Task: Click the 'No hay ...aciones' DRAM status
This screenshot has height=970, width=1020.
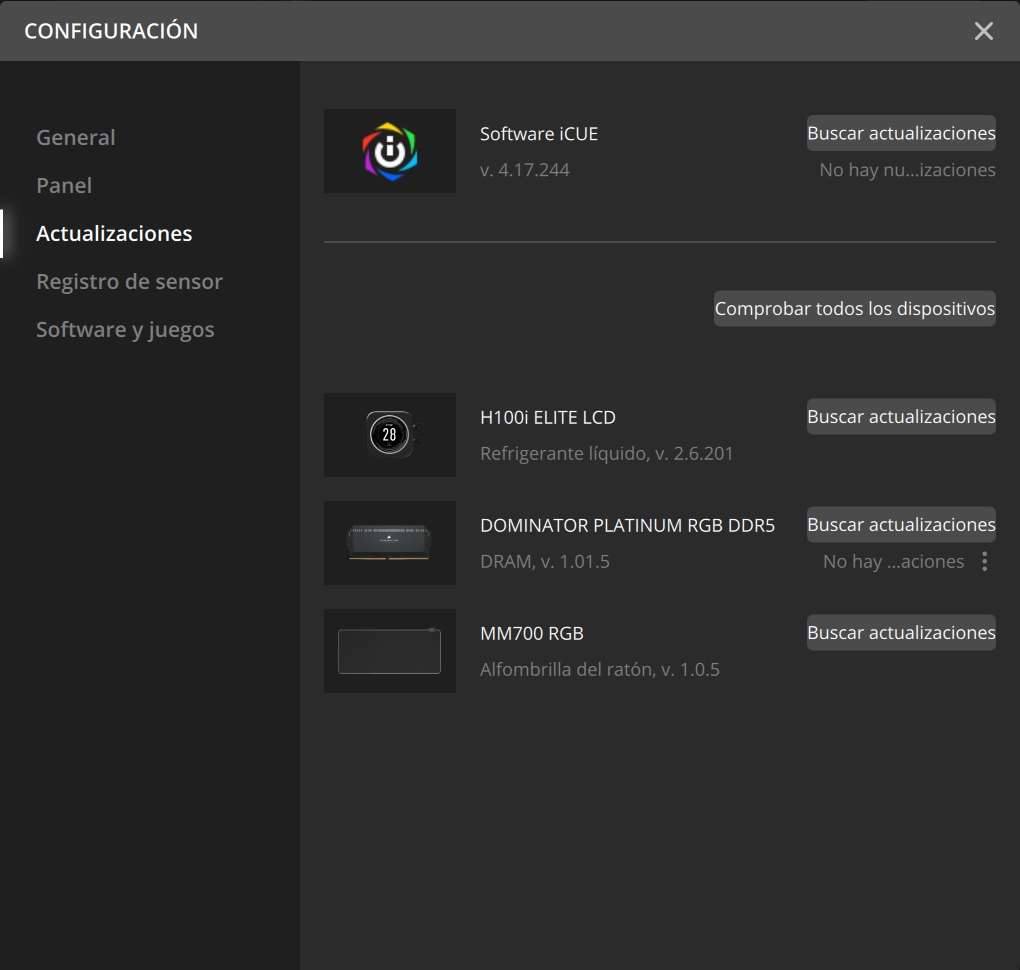Action: (893, 562)
